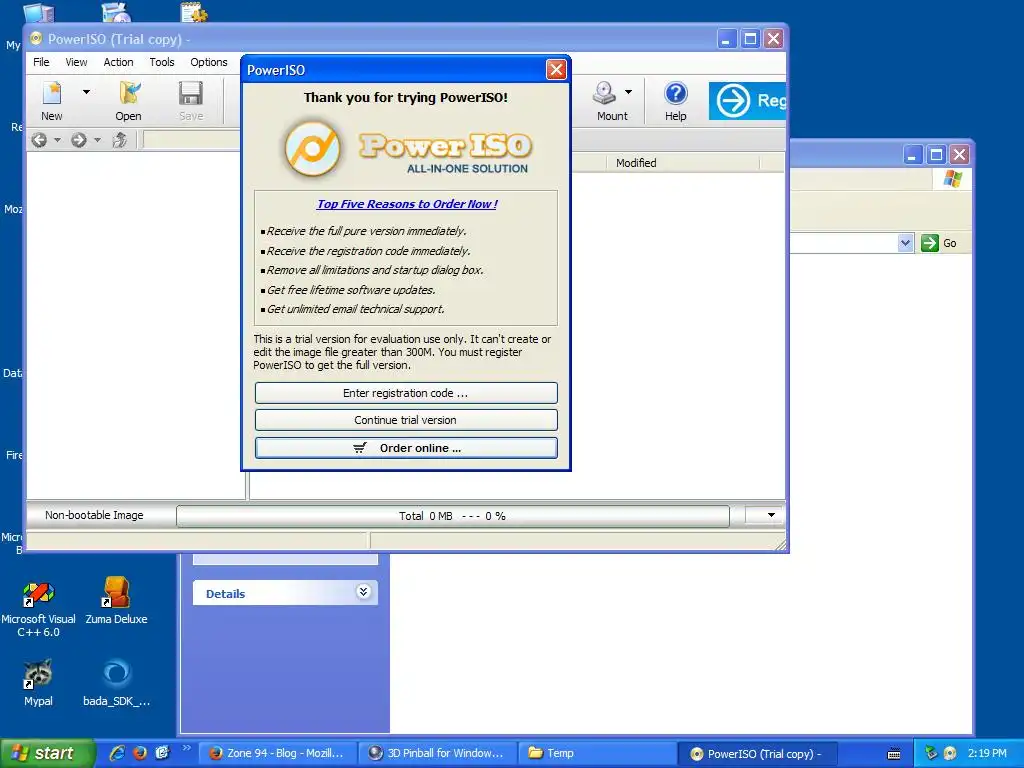Click the PowerISO system tray icon
The image size is (1024, 768).
951,754
